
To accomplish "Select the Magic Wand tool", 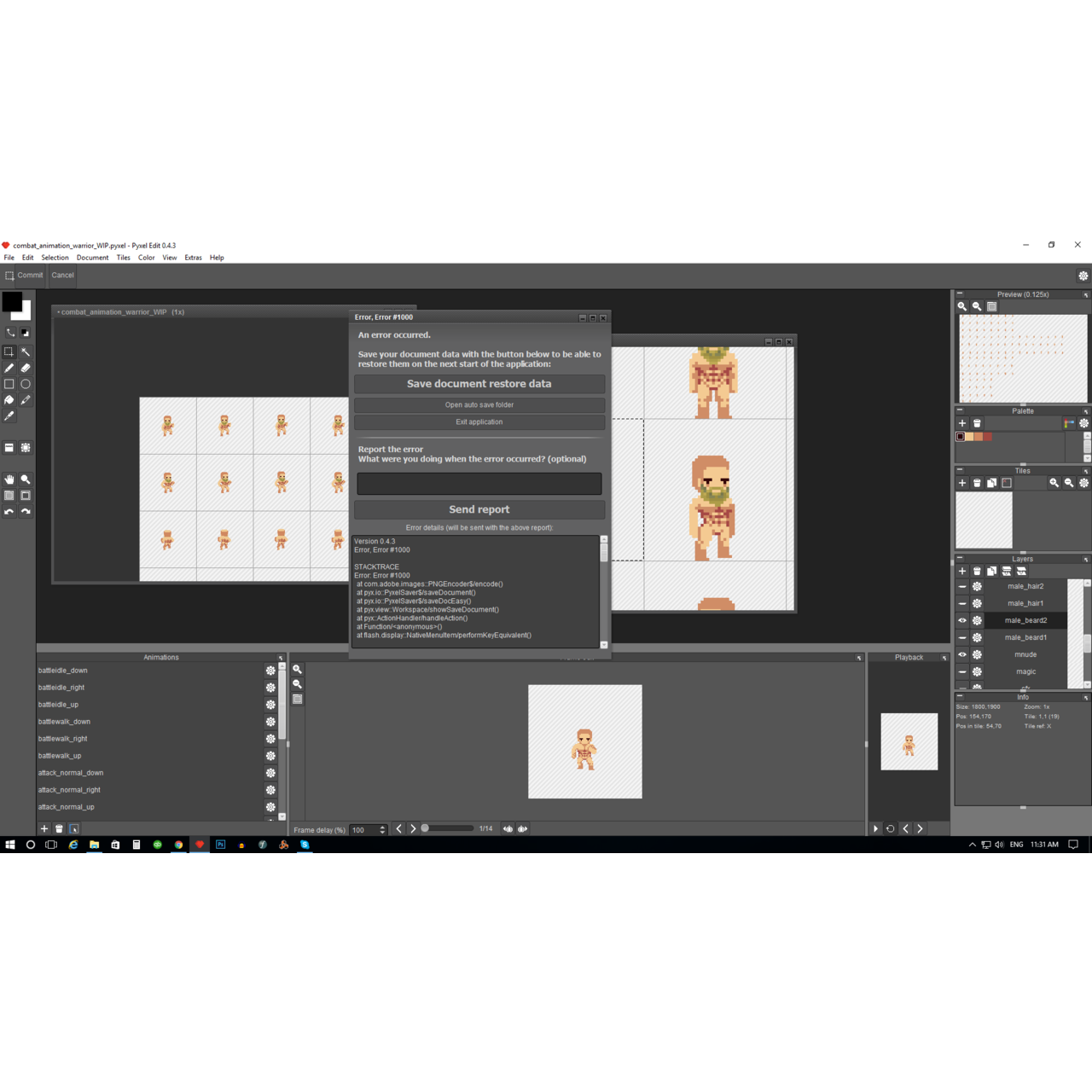I will coord(26,351).
